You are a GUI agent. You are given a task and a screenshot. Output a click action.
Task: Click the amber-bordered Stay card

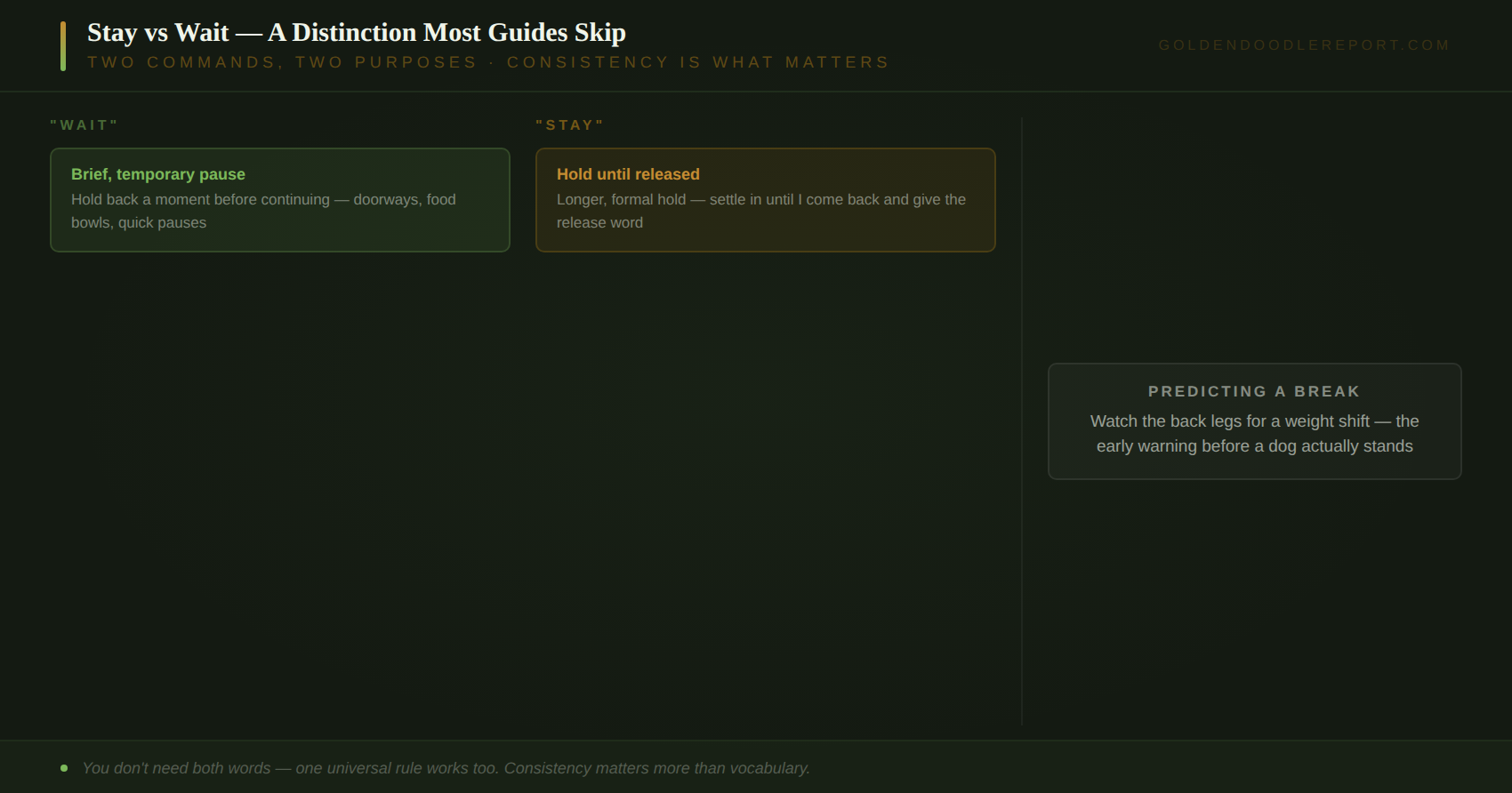766,200
